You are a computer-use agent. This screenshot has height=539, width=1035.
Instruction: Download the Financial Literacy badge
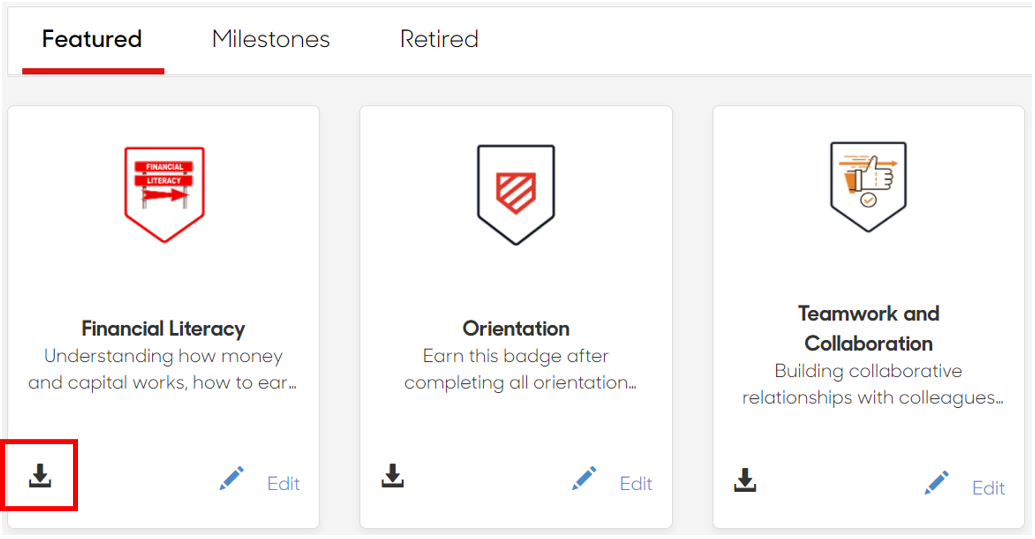click(40, 475)
